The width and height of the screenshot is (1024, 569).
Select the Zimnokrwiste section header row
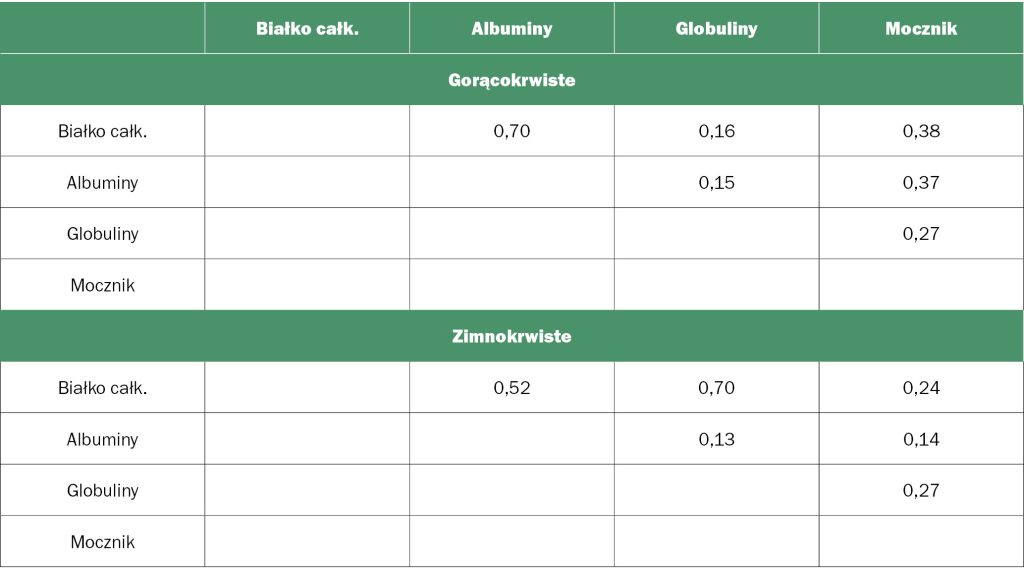512,336
